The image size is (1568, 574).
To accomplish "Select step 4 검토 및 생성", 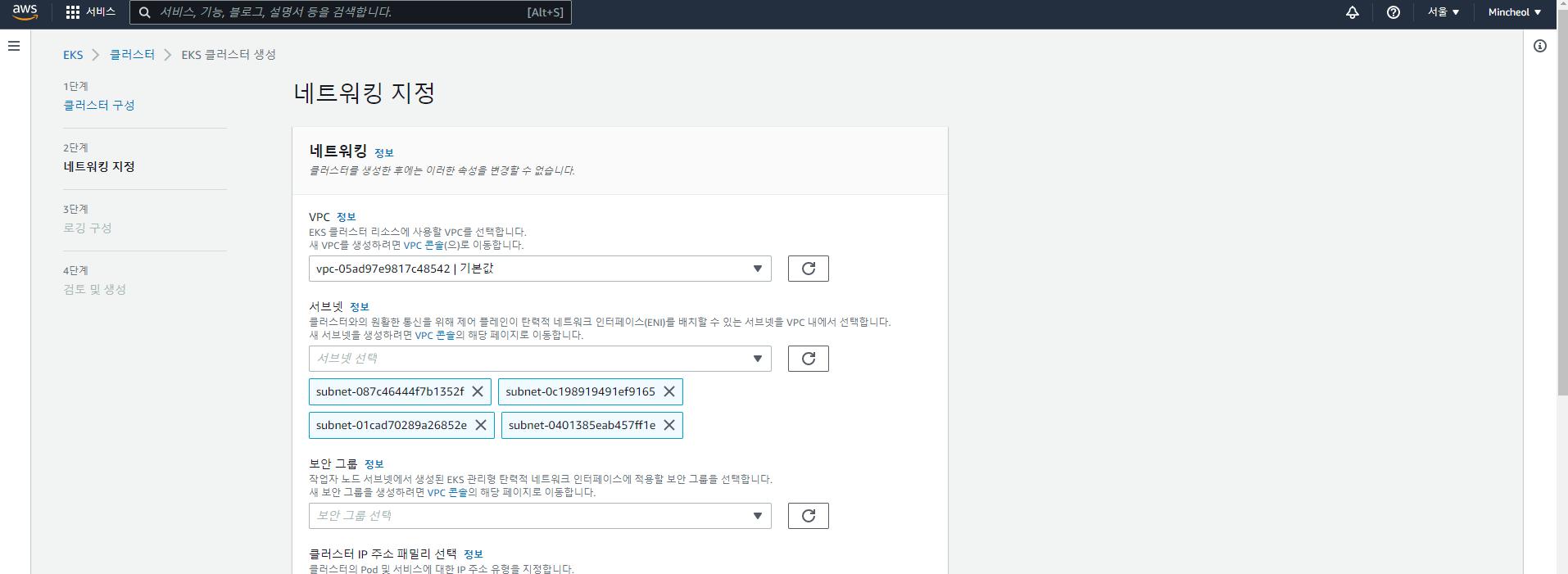I will click(95, 289).
